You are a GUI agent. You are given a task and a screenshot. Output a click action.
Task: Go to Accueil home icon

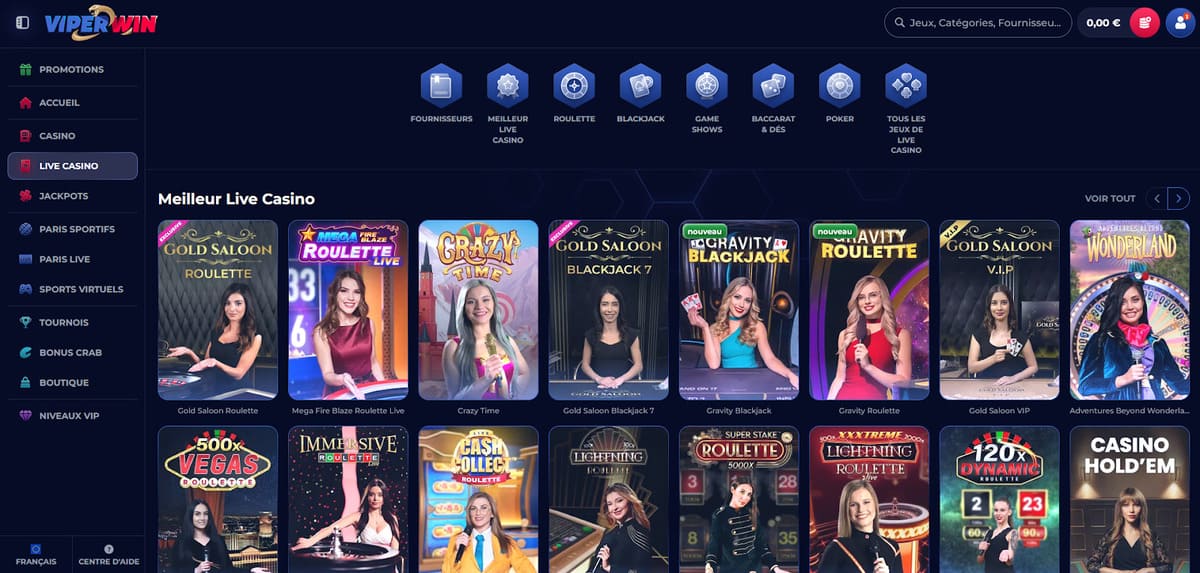point(26,103)
